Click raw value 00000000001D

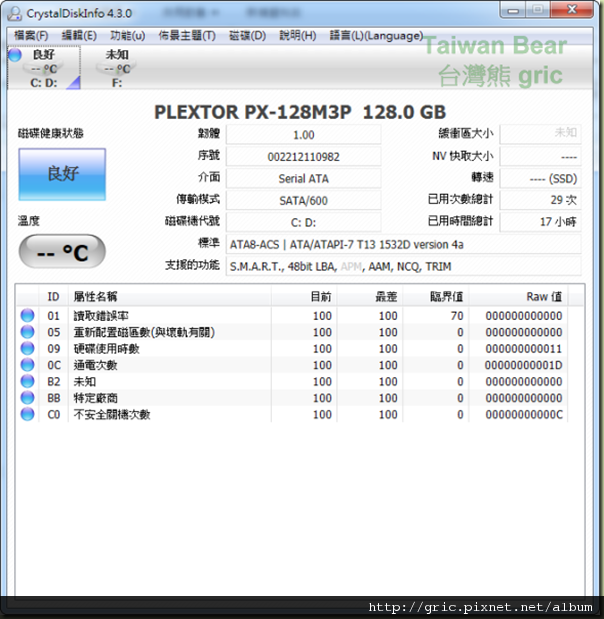point(524,365)
